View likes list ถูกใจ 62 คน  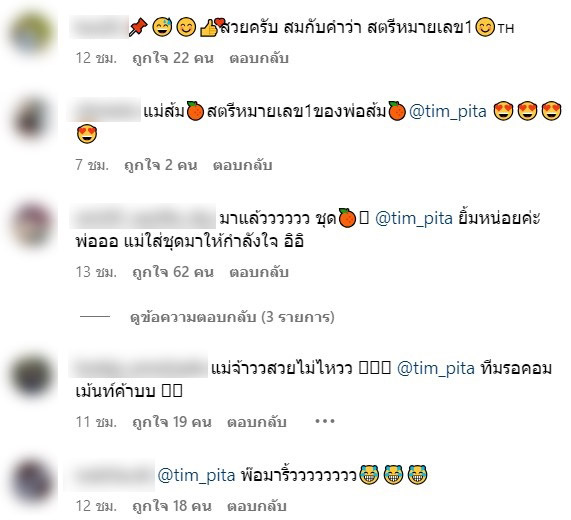tap(173, 272)
